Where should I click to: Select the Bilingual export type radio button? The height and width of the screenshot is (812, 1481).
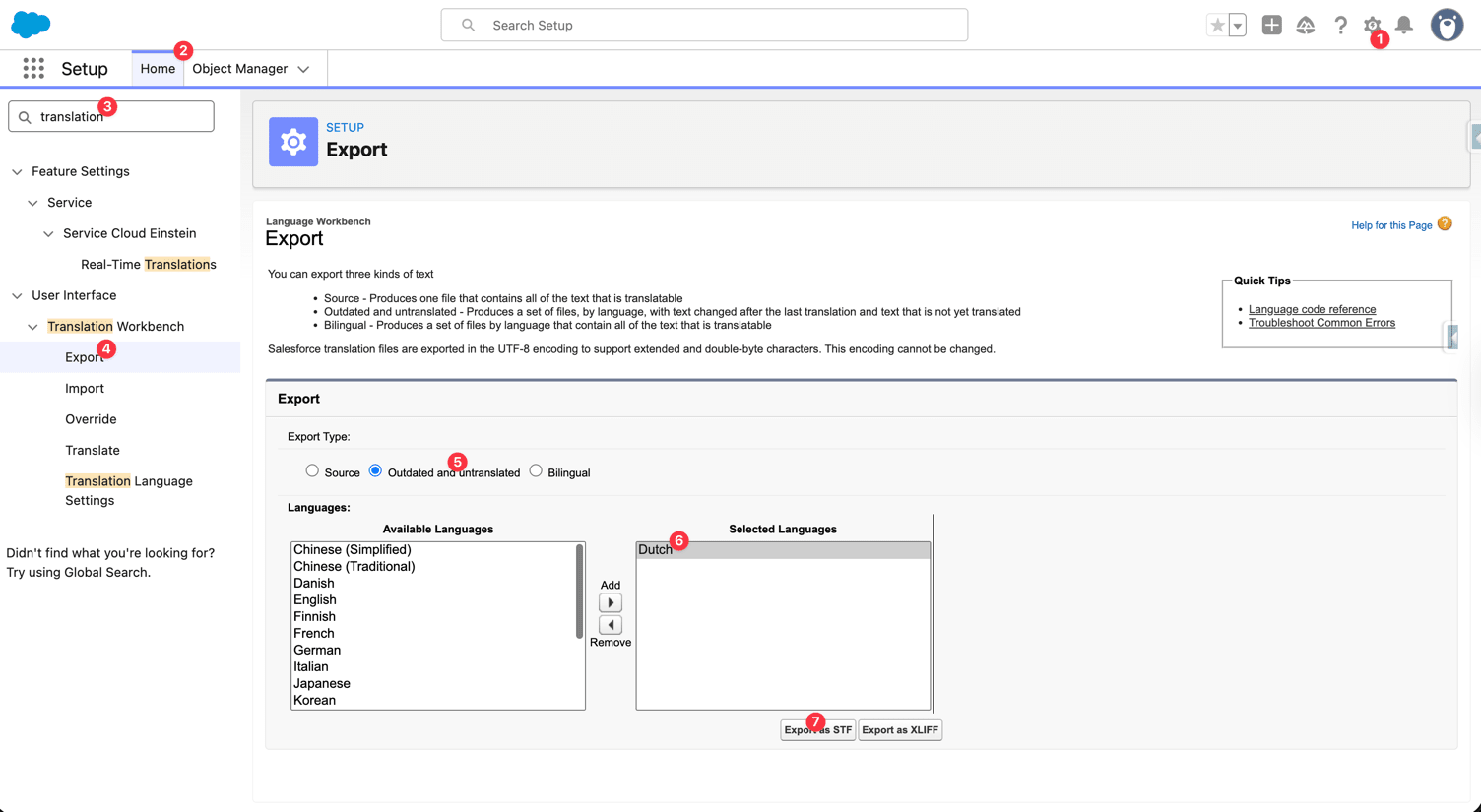pyautogui.click(x=536, y=470)
